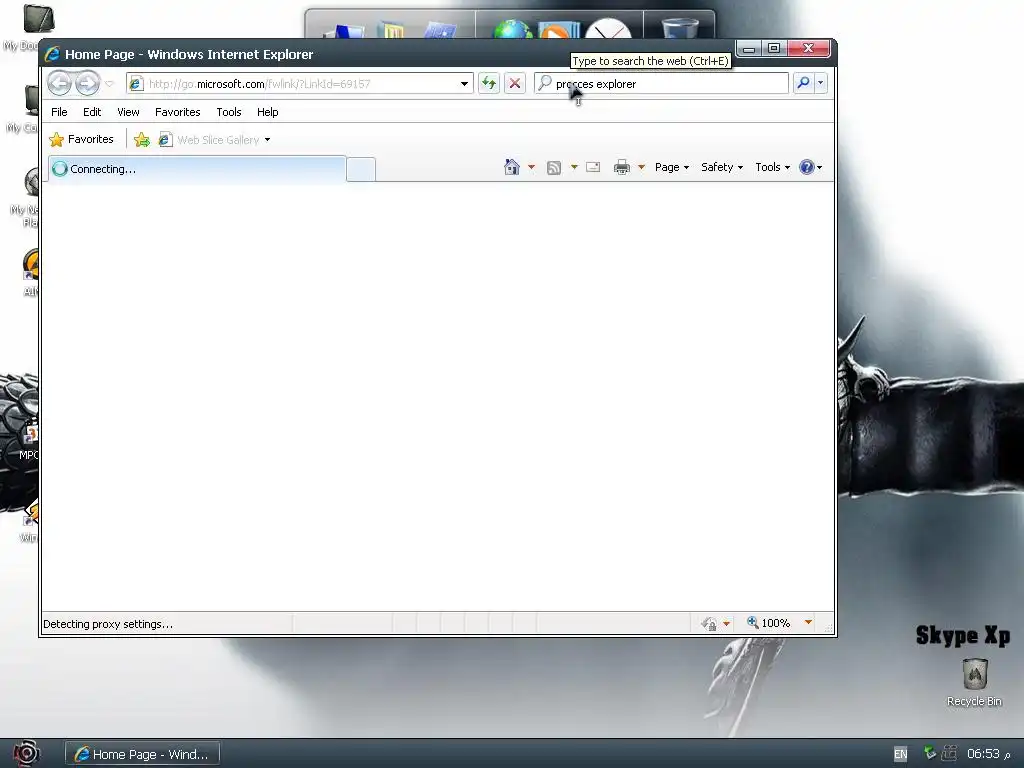
Task: Open the Help menu
Action: pos(267,112)
